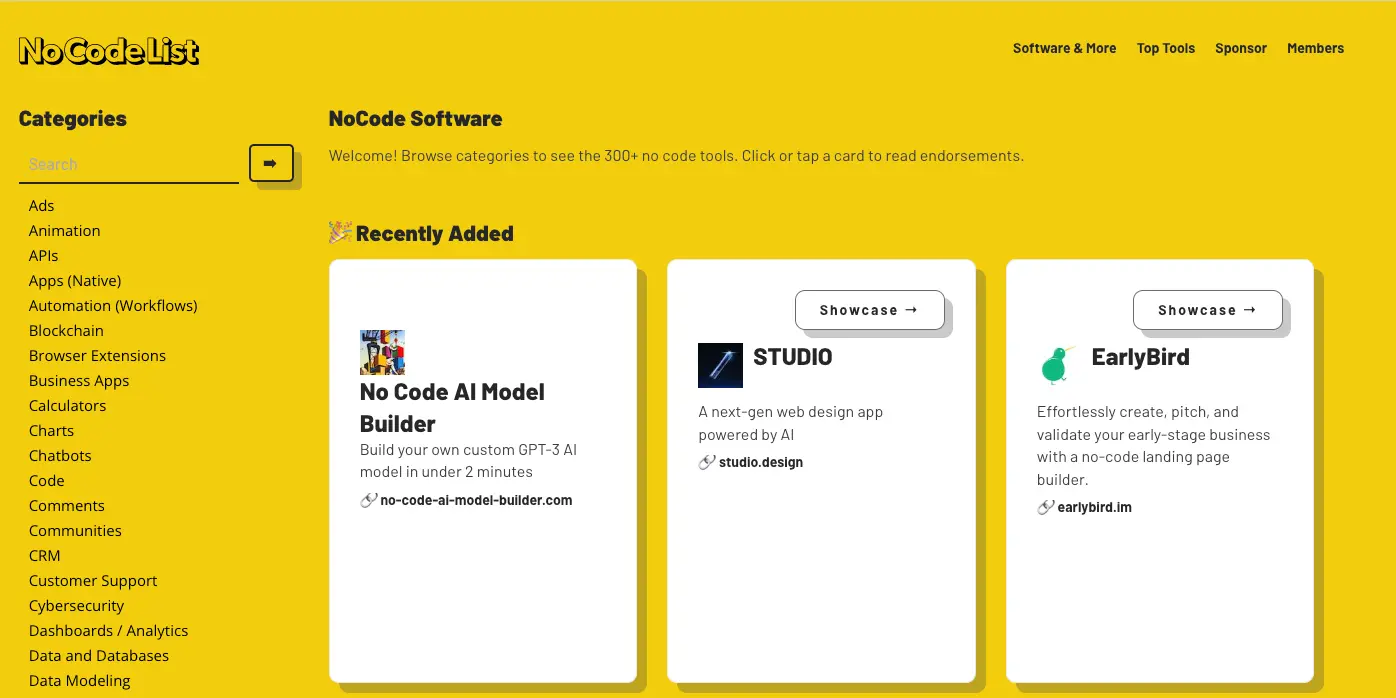
Task: Open the Sponsor link
Action: 1240,48
